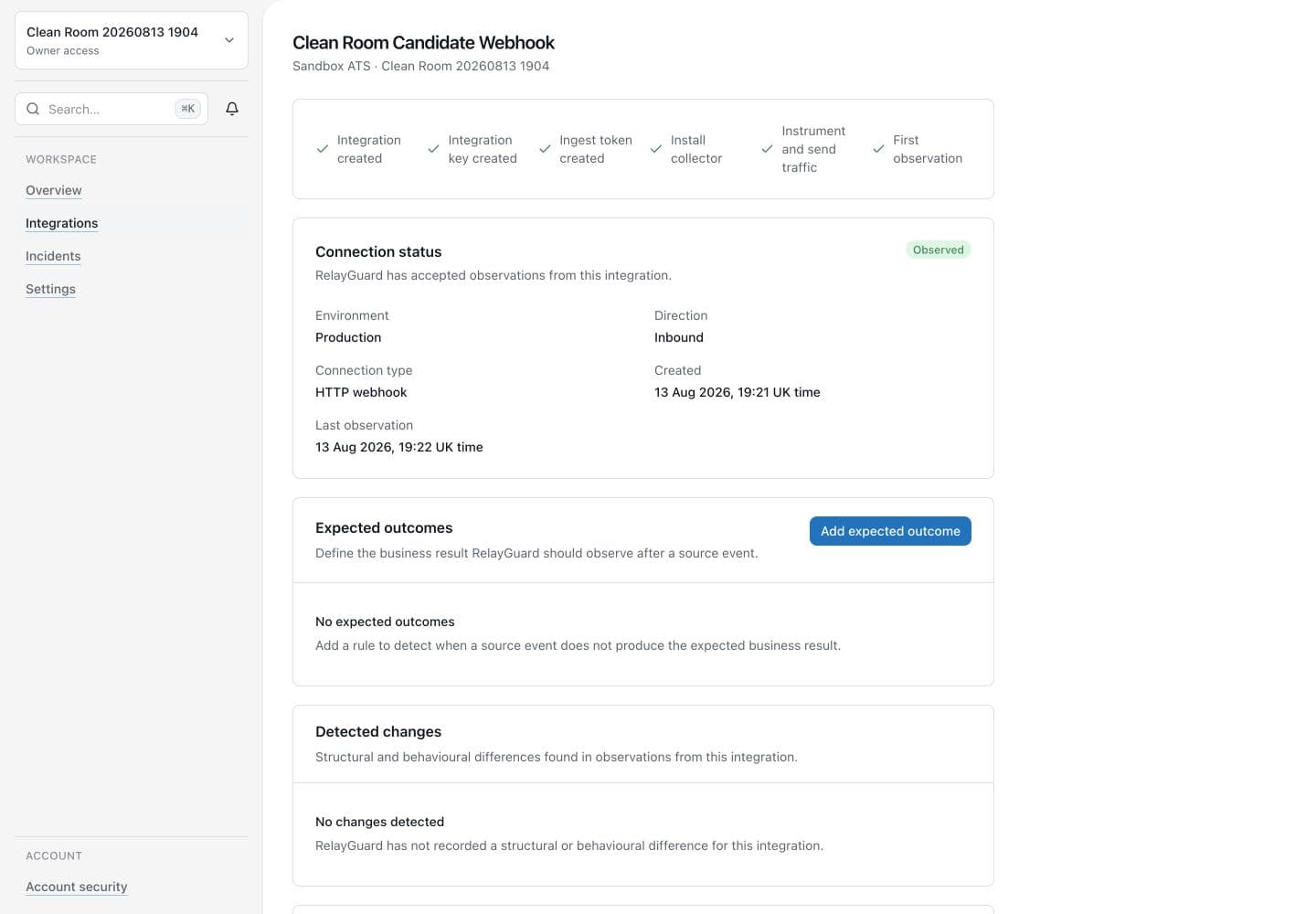Click the Install collector step label
Screen dimensions: 1316x914
tap(696, 149)
